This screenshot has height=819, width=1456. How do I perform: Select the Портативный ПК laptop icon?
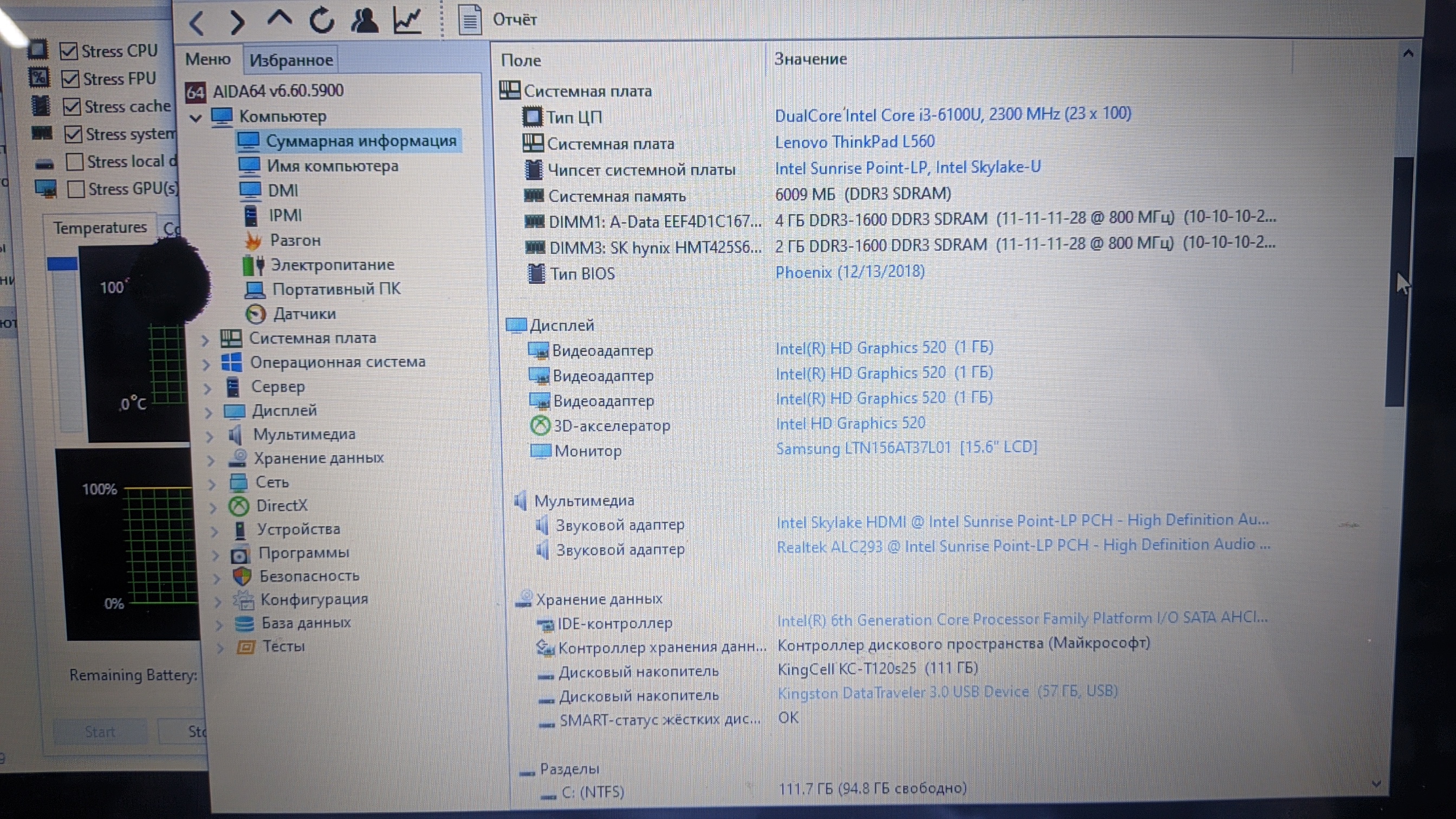click(255, 289)
